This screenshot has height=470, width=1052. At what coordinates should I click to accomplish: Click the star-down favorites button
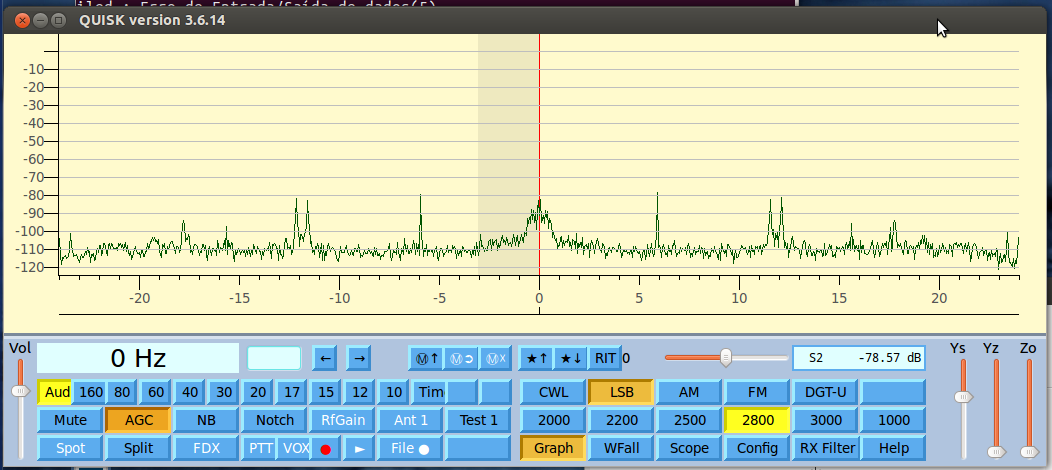point(569,358)
